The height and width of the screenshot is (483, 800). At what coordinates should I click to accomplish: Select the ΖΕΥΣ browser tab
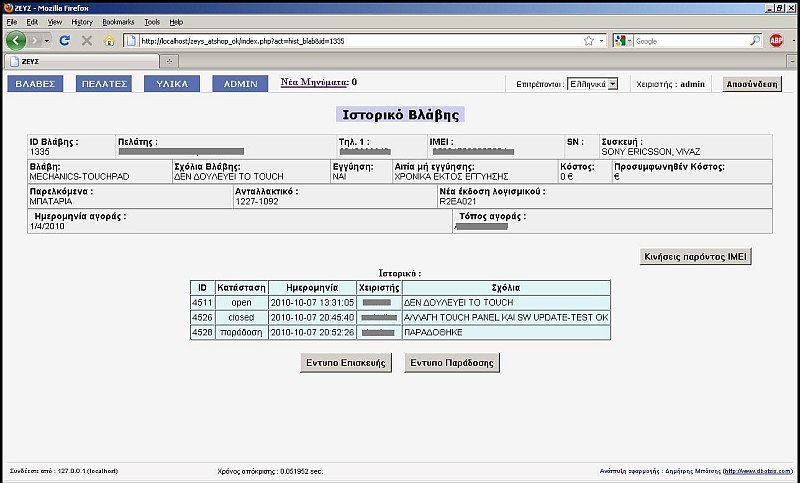pos(82,61)
